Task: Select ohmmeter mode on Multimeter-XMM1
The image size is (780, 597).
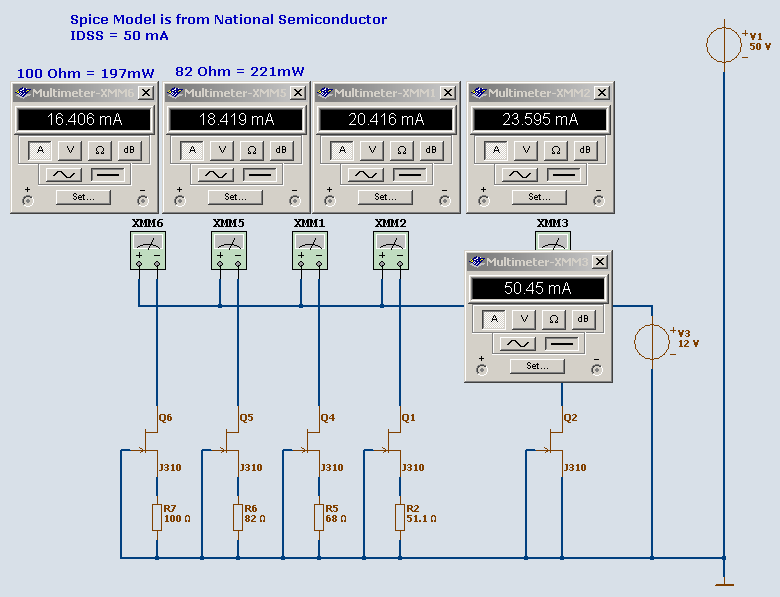Action: pyautogui.click(x=402, y=150)
